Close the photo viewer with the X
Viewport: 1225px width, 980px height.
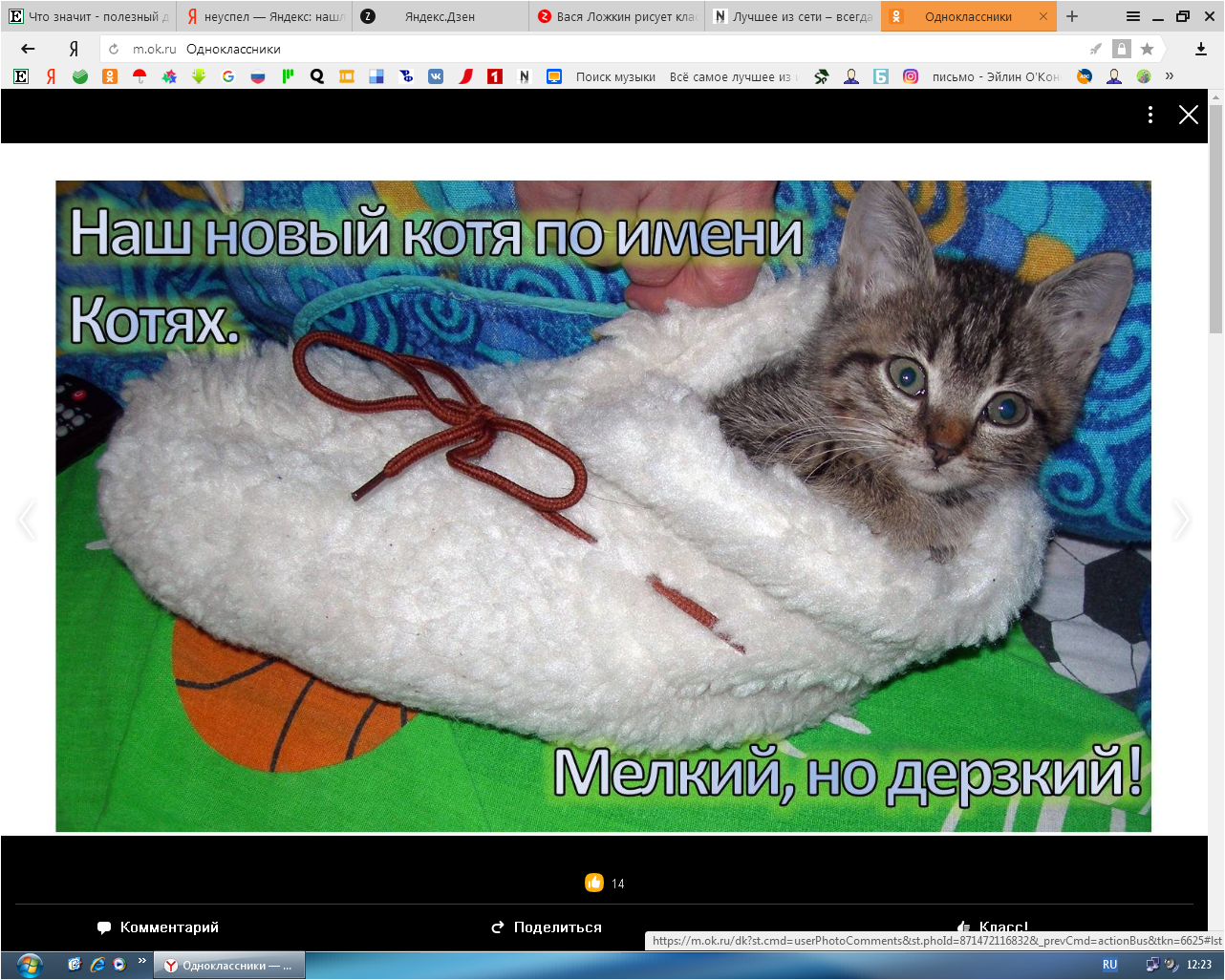pyautogui.click(x=1188, y=115)
